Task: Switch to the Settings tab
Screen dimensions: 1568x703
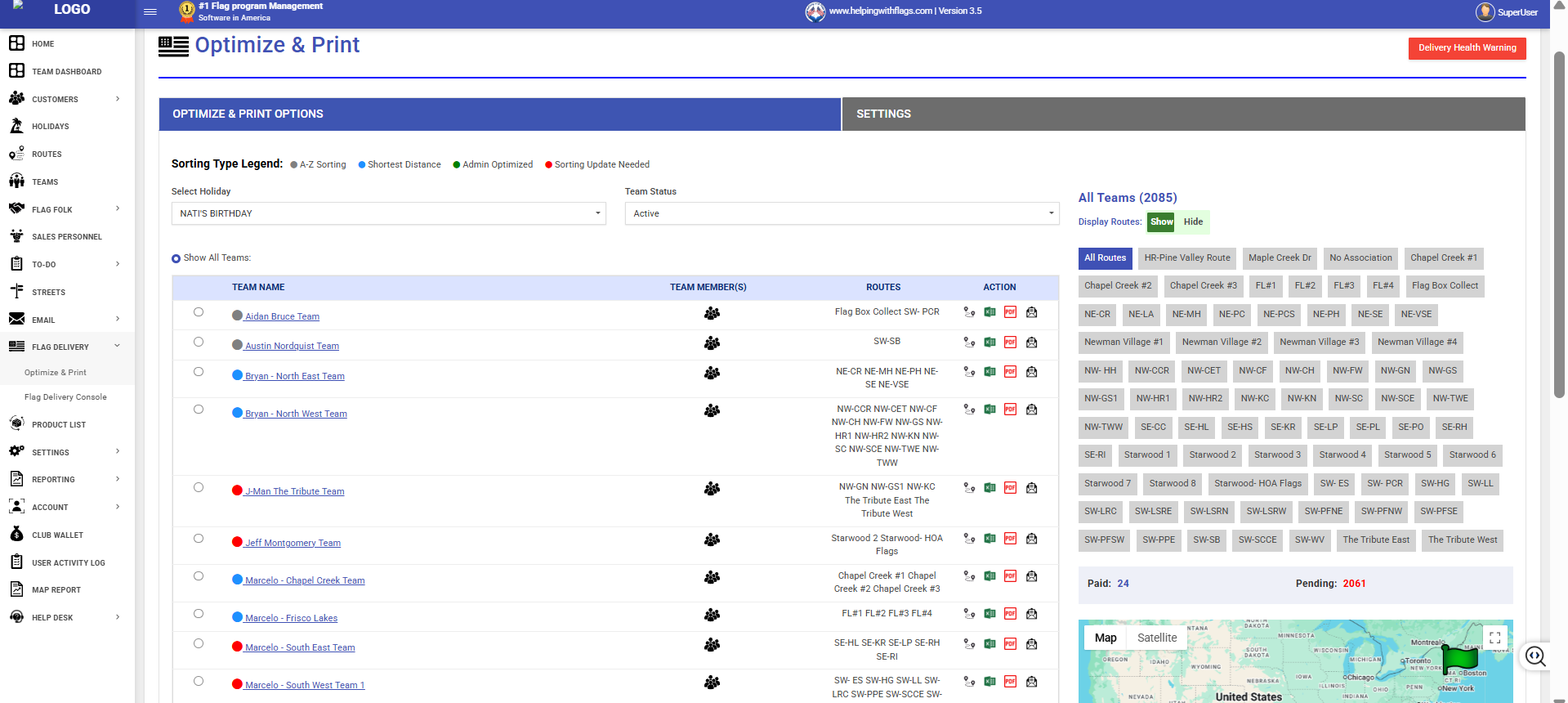Action: 1183,114
